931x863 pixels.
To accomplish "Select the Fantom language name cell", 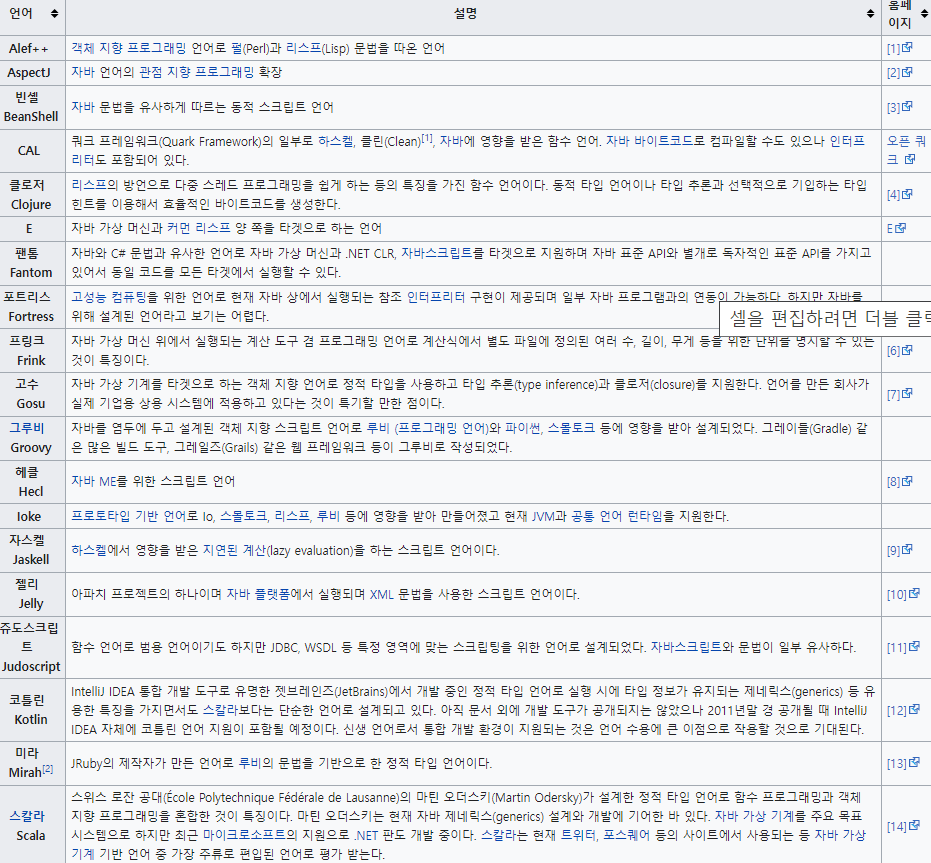I will (33, 263).
